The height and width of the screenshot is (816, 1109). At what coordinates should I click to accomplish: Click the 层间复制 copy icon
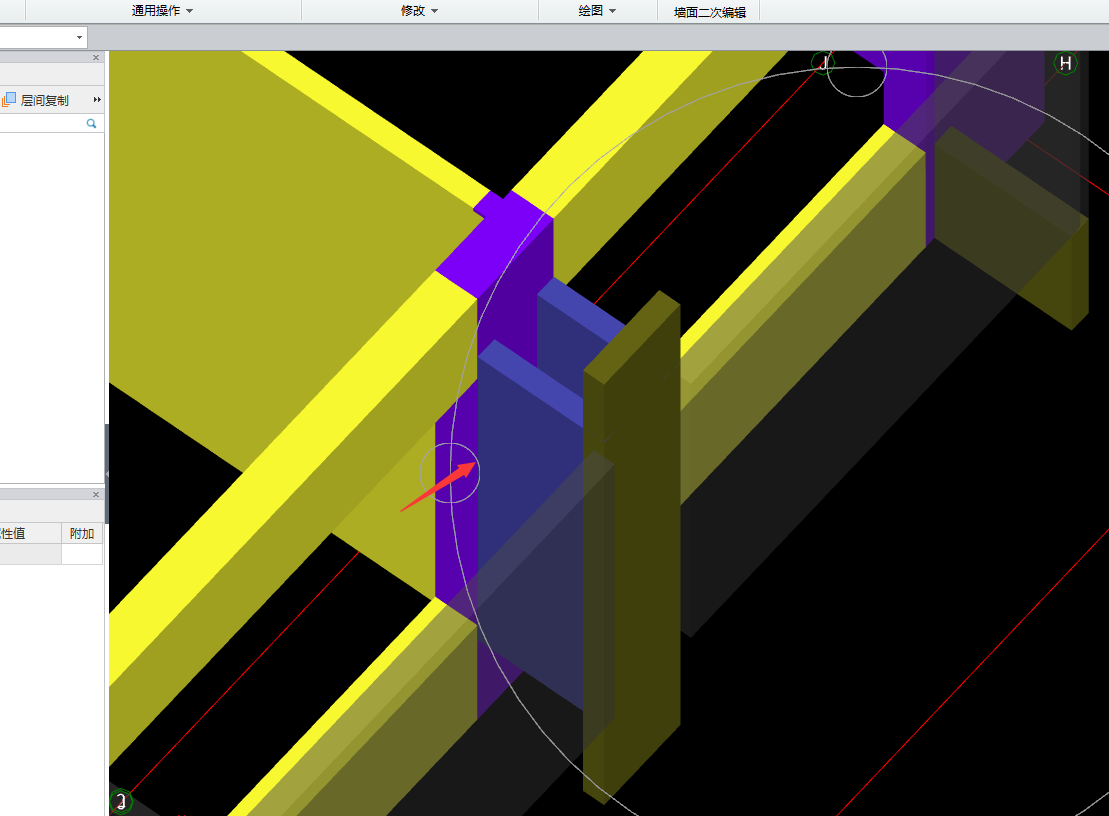point(8,100)
